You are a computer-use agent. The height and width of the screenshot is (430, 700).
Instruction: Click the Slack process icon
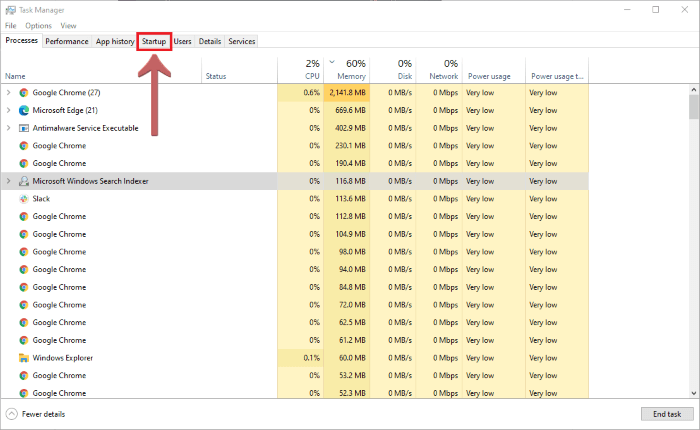point(24,199)
